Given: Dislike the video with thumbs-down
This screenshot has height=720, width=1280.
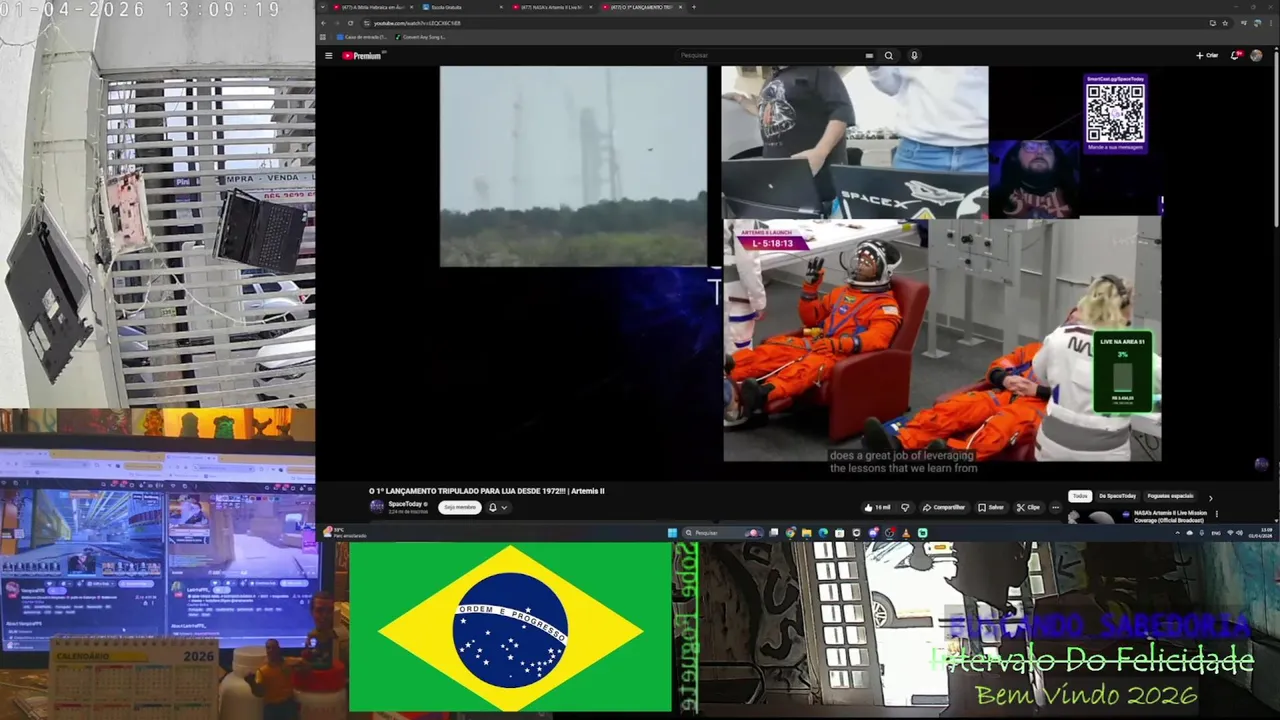Looking at the screenshot, I should [905, 507].
